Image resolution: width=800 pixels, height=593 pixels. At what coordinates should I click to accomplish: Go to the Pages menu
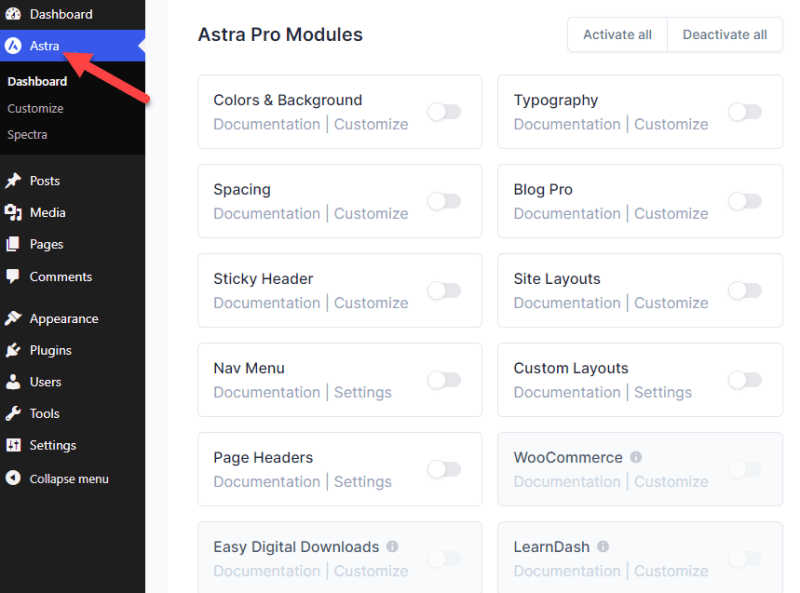pos(72,244)
